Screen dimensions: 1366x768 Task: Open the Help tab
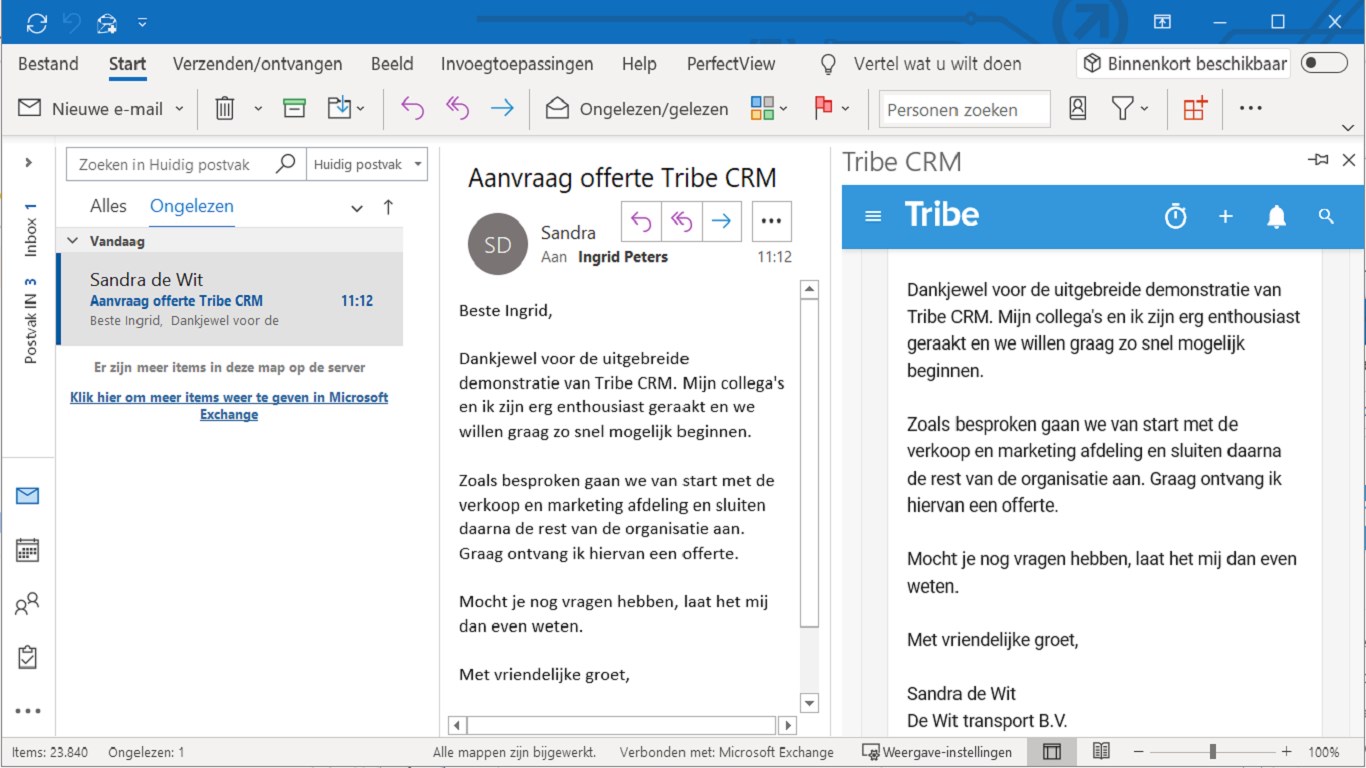click(639, 64)
